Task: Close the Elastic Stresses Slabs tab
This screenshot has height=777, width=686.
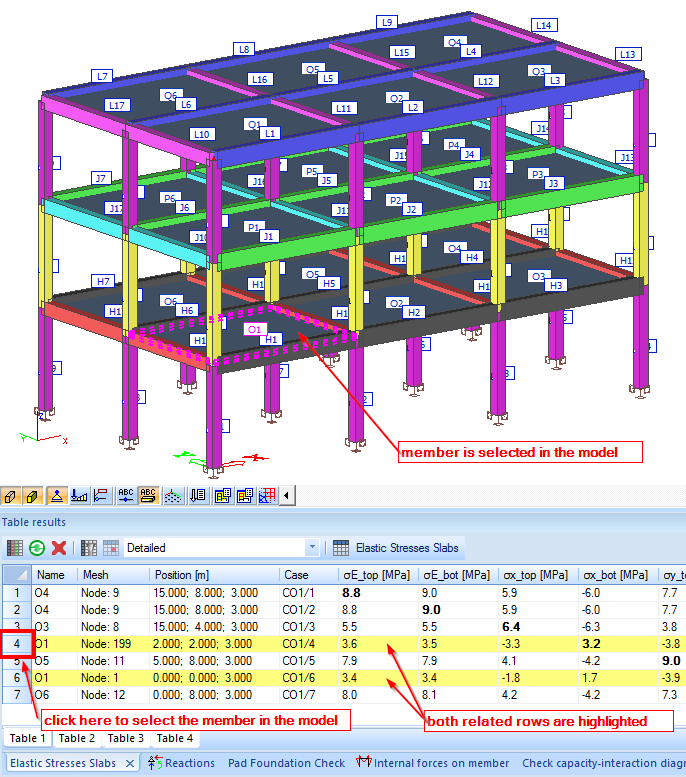Action: click(x=130, y=763)
